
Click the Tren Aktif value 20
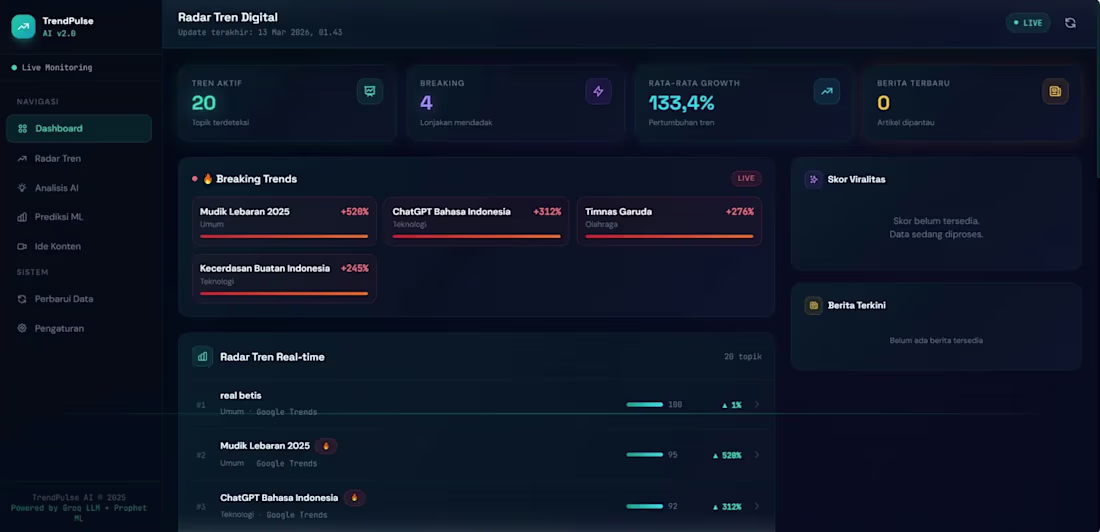pyautogui.click(x=203, y=103)
